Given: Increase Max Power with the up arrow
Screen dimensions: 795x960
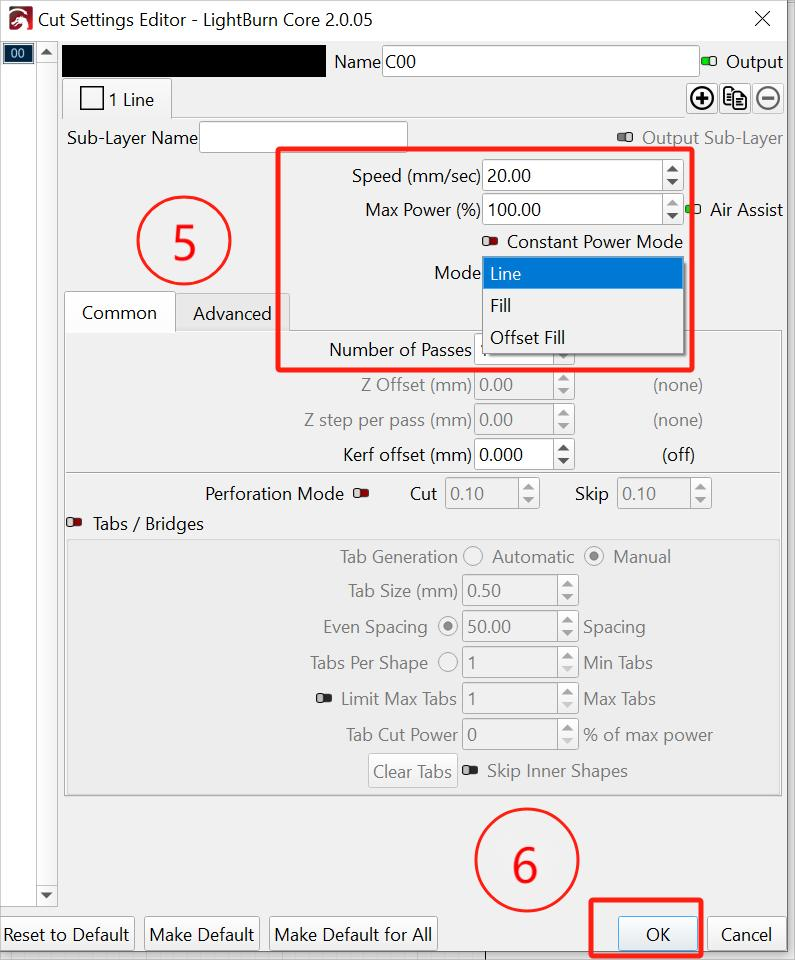Looking at the screenshot, I should click(672, 203).
